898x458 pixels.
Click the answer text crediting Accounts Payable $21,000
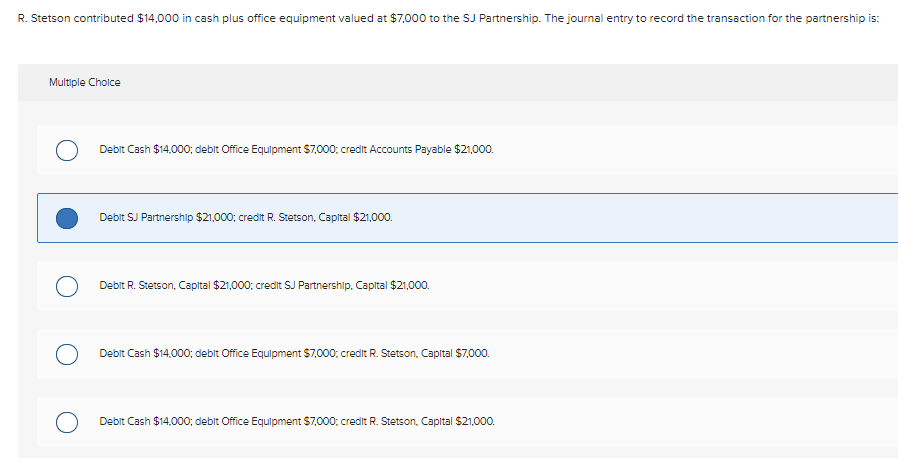point(296,149)
